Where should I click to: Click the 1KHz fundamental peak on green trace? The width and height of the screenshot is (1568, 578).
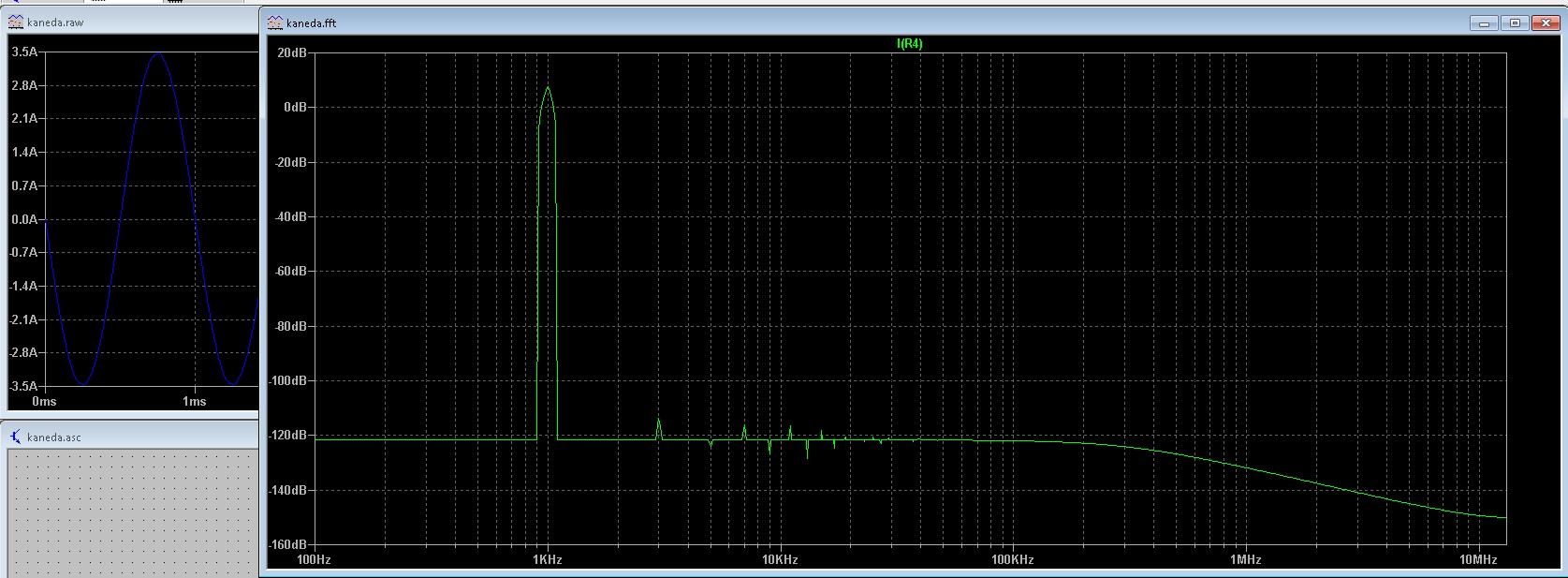pyautogui.click(x=548, y=89)
